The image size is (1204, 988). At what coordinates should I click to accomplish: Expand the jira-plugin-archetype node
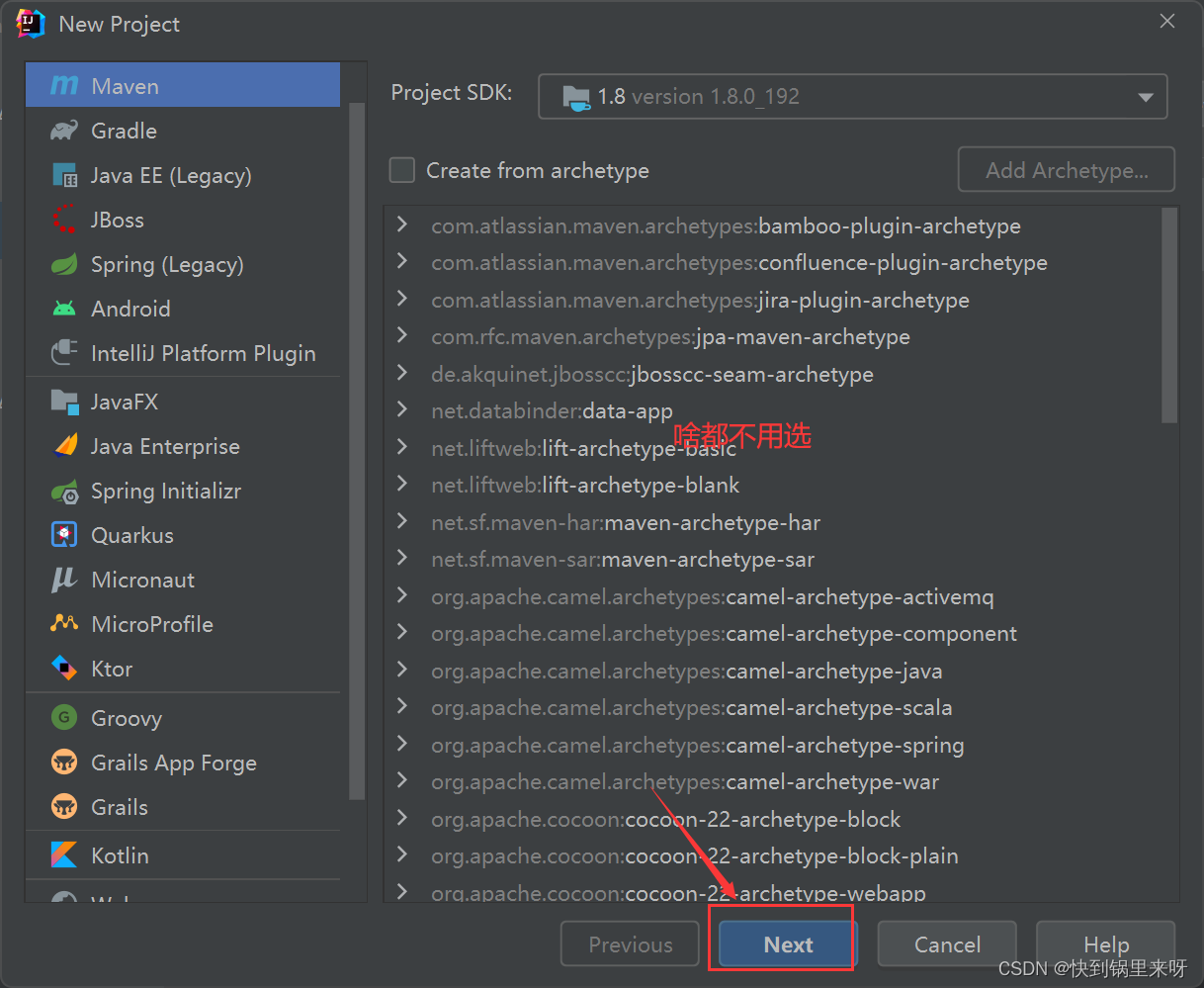[x=402, y=299]
